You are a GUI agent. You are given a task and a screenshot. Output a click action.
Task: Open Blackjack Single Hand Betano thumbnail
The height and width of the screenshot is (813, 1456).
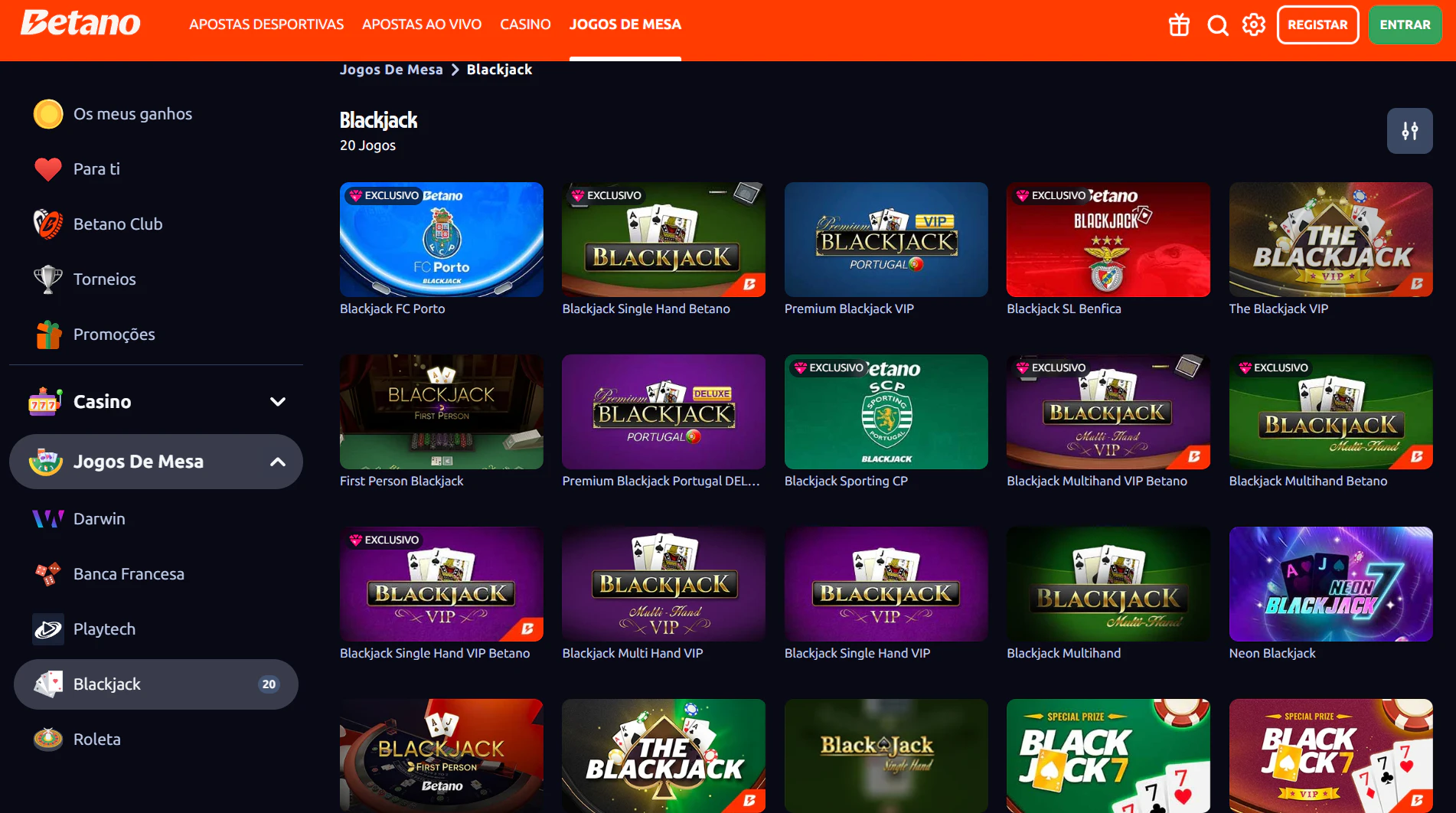pyautogui.click(x=664, y=240)
